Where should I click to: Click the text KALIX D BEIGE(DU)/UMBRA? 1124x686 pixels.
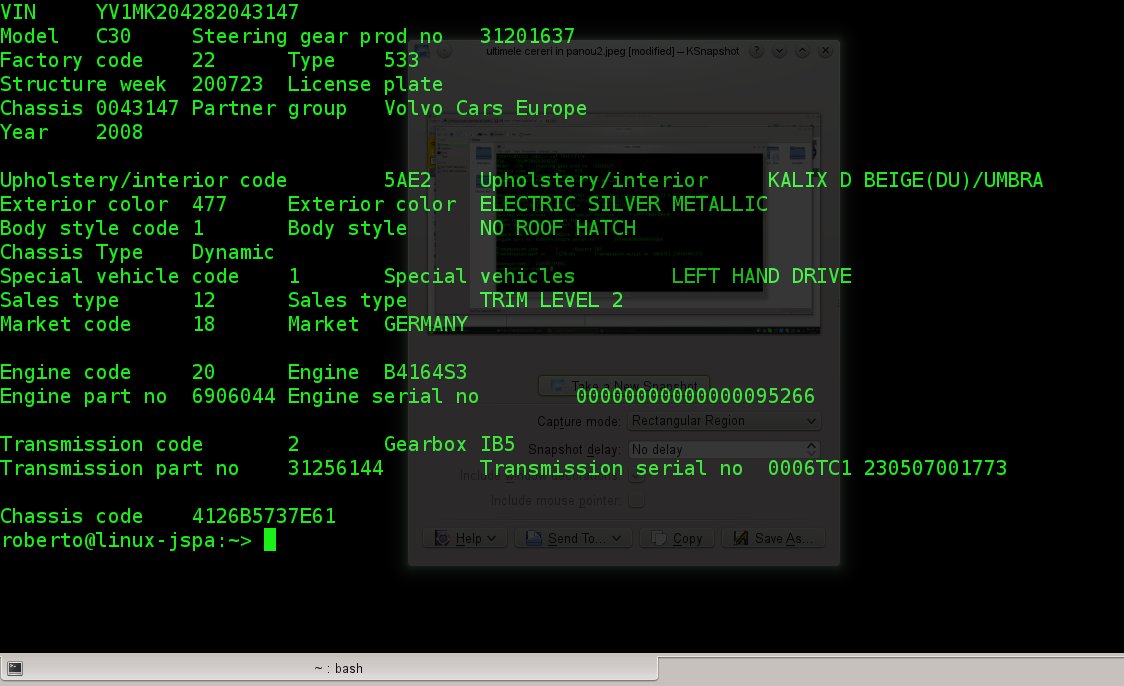click(905, 180)
